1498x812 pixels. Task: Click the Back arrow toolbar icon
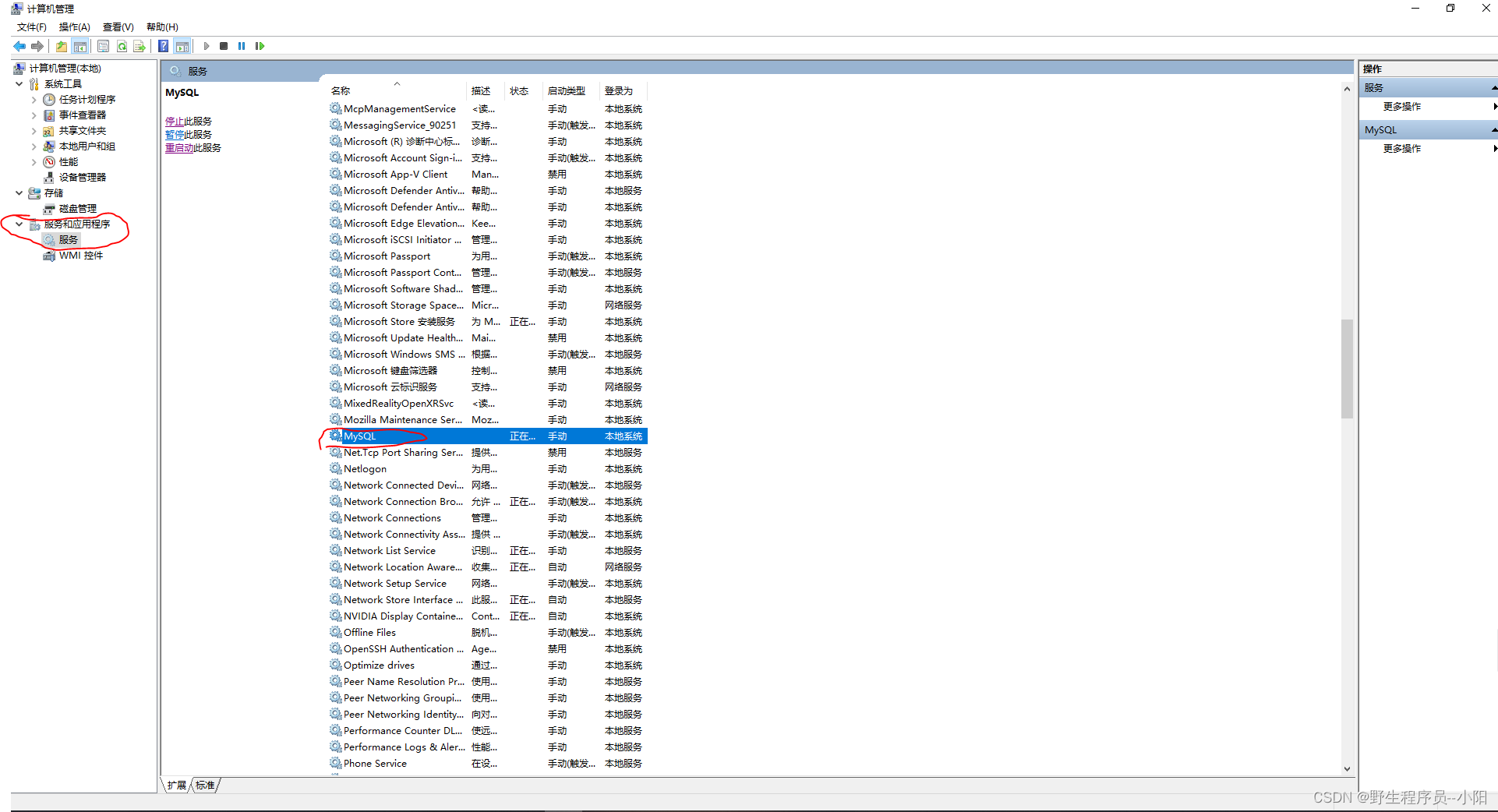(19, 46)
